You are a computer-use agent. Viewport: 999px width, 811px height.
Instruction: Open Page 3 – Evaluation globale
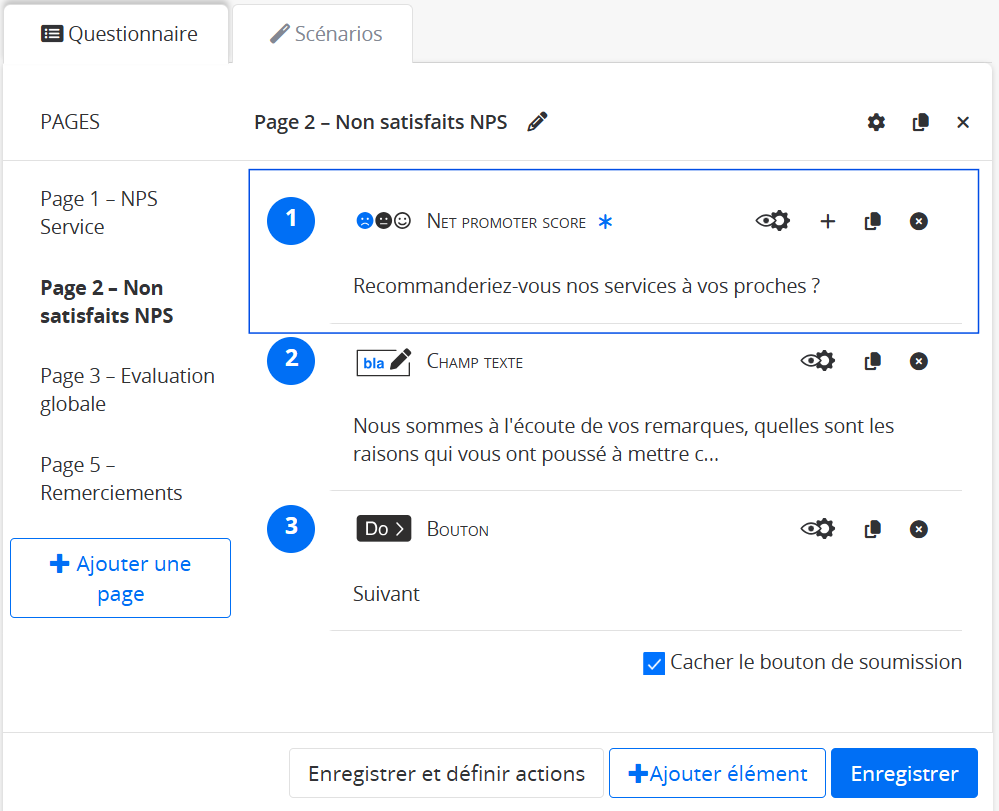127,390
